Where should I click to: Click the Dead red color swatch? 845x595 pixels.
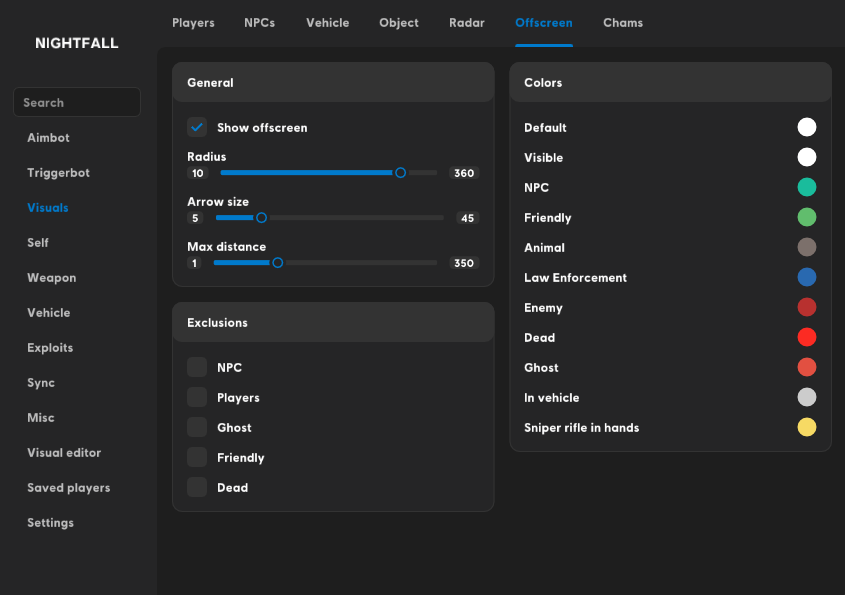806,337
